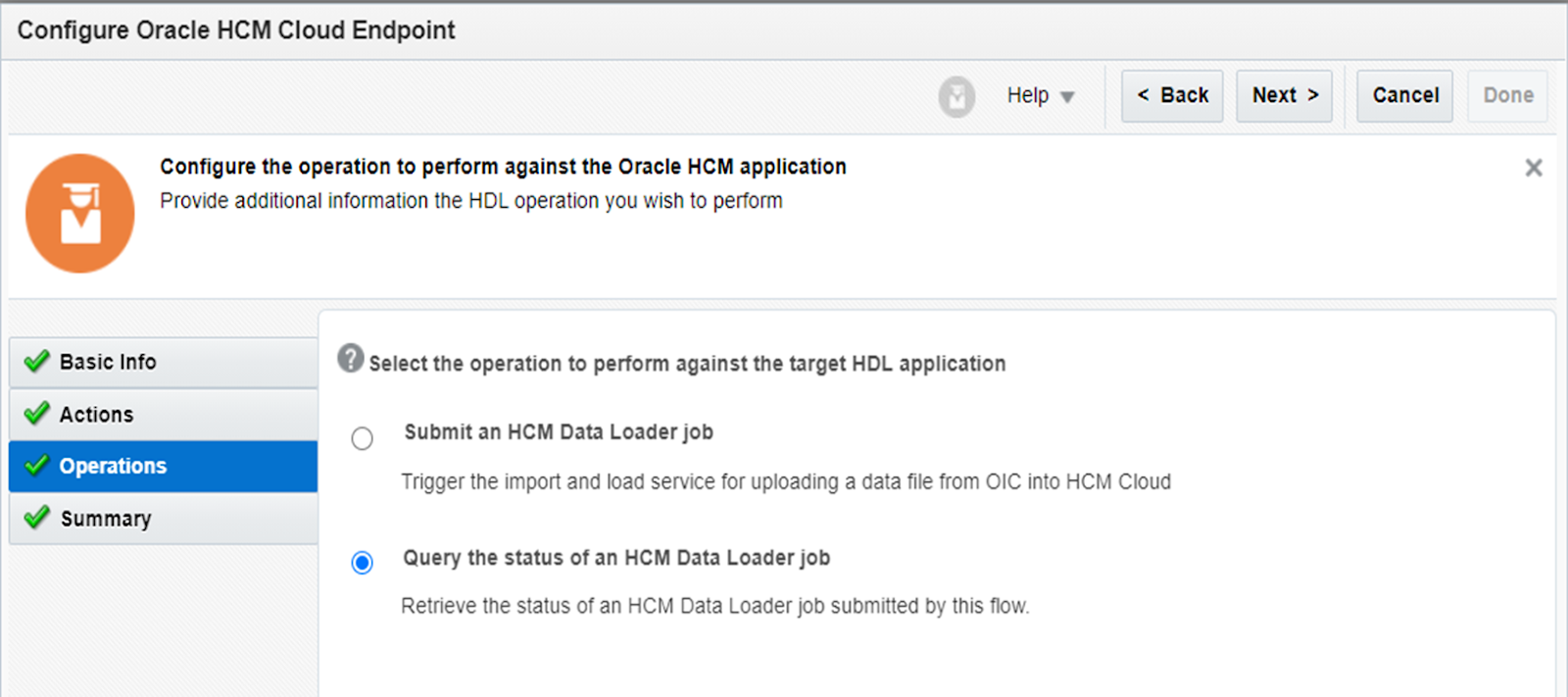Click the green checkmark next to Basic Info
The width and height of the screenshot is (1568, 697).
point(37,362)
